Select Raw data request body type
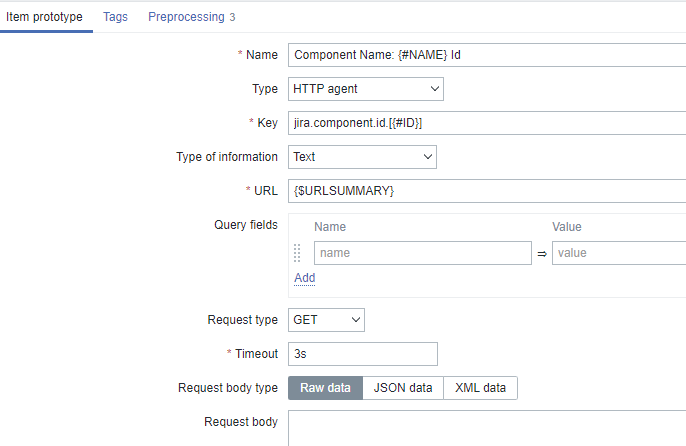This screenshot has height=446, width=686. click(x=325, y=388)
